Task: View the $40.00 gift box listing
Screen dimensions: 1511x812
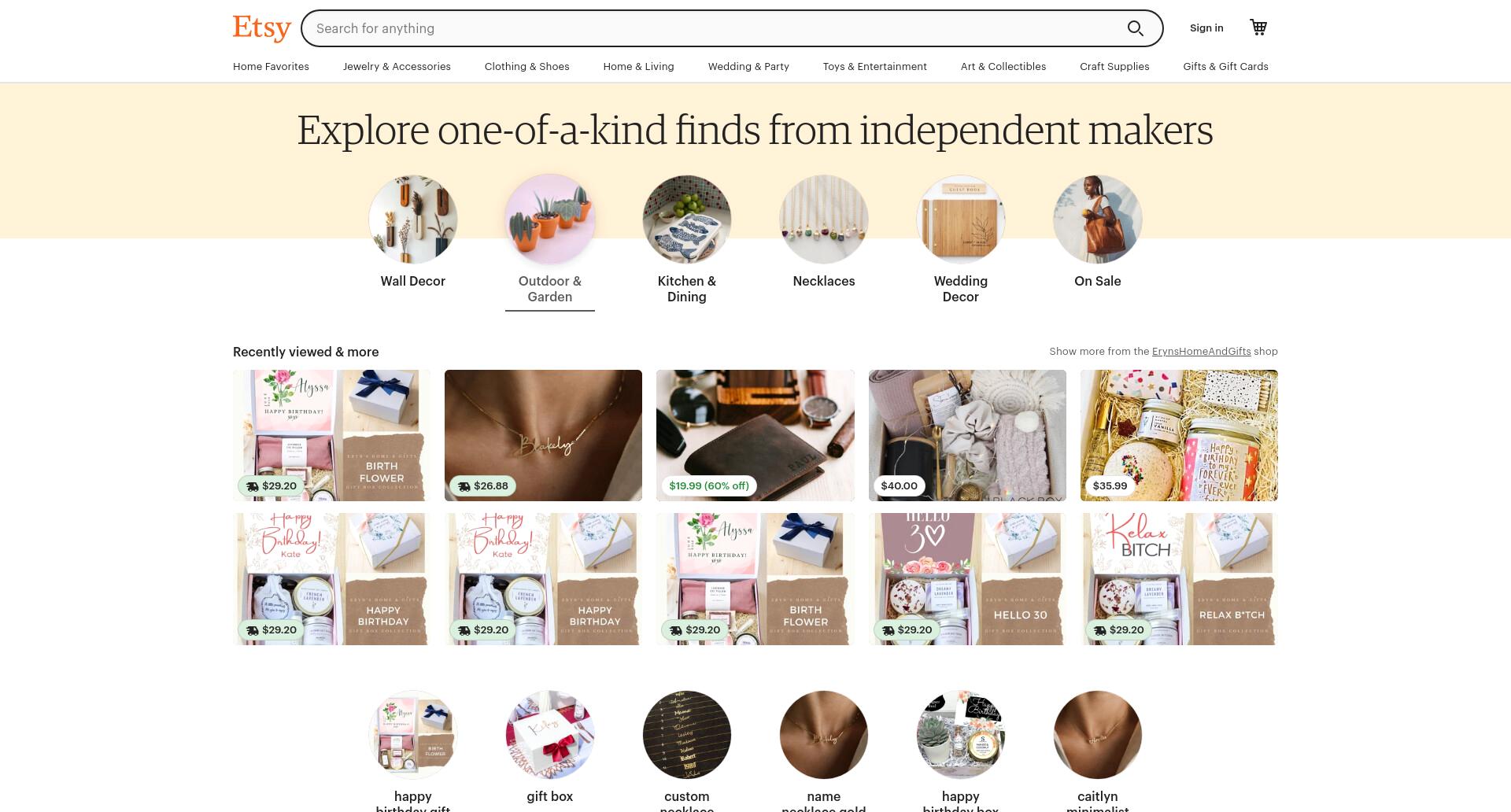Action: pyautogui.click(x=967, y=435)
